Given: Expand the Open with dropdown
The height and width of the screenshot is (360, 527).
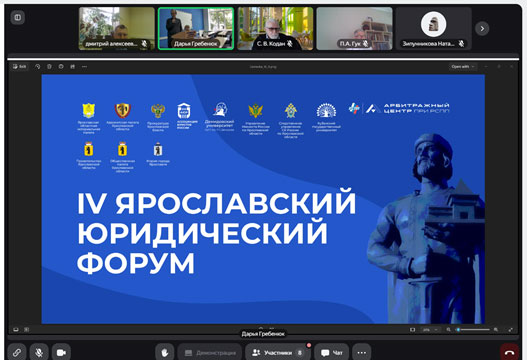Looking at the screenshot, I should tap(463, 67).
